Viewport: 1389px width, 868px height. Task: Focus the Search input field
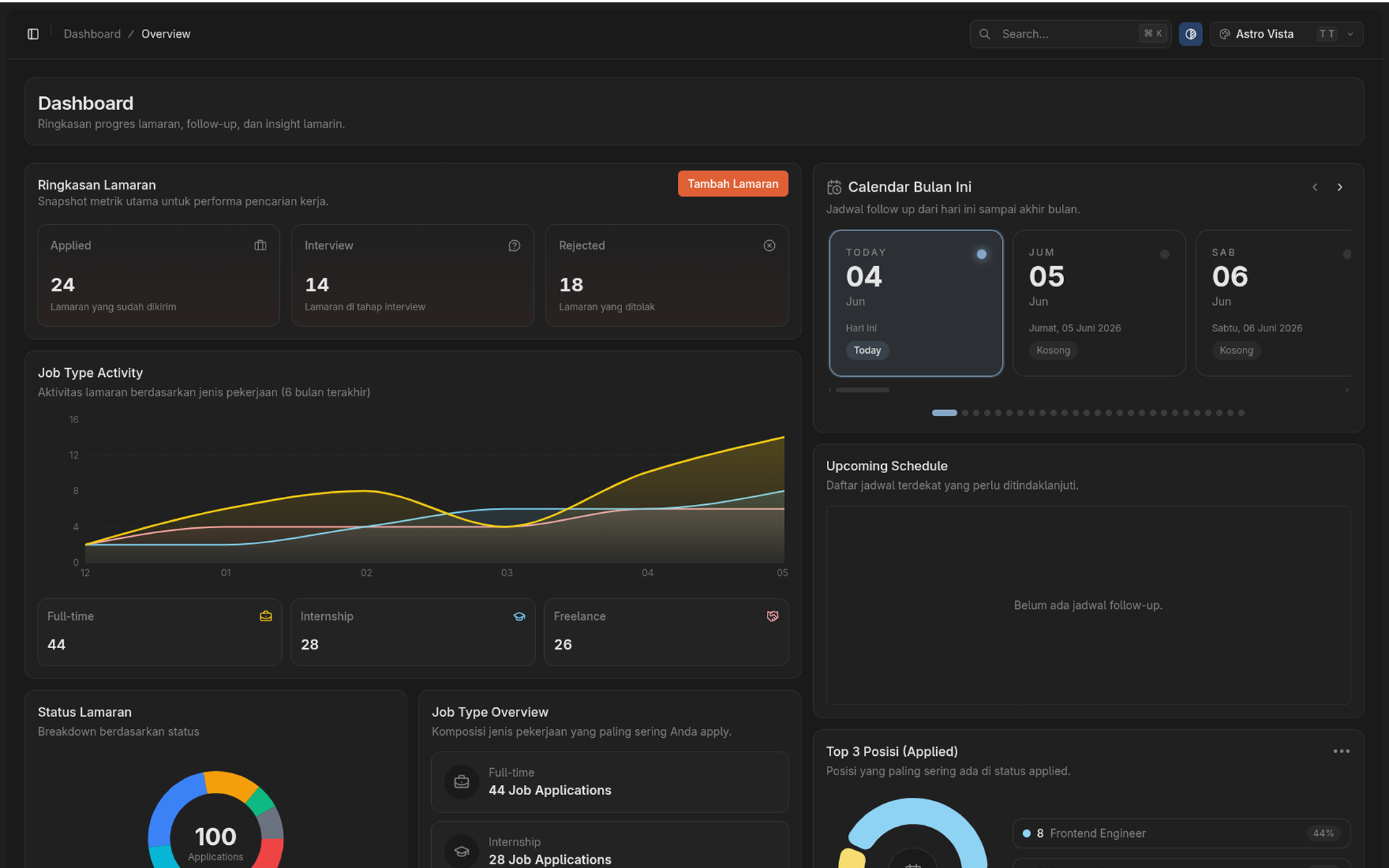click(x=1071, y=34)
